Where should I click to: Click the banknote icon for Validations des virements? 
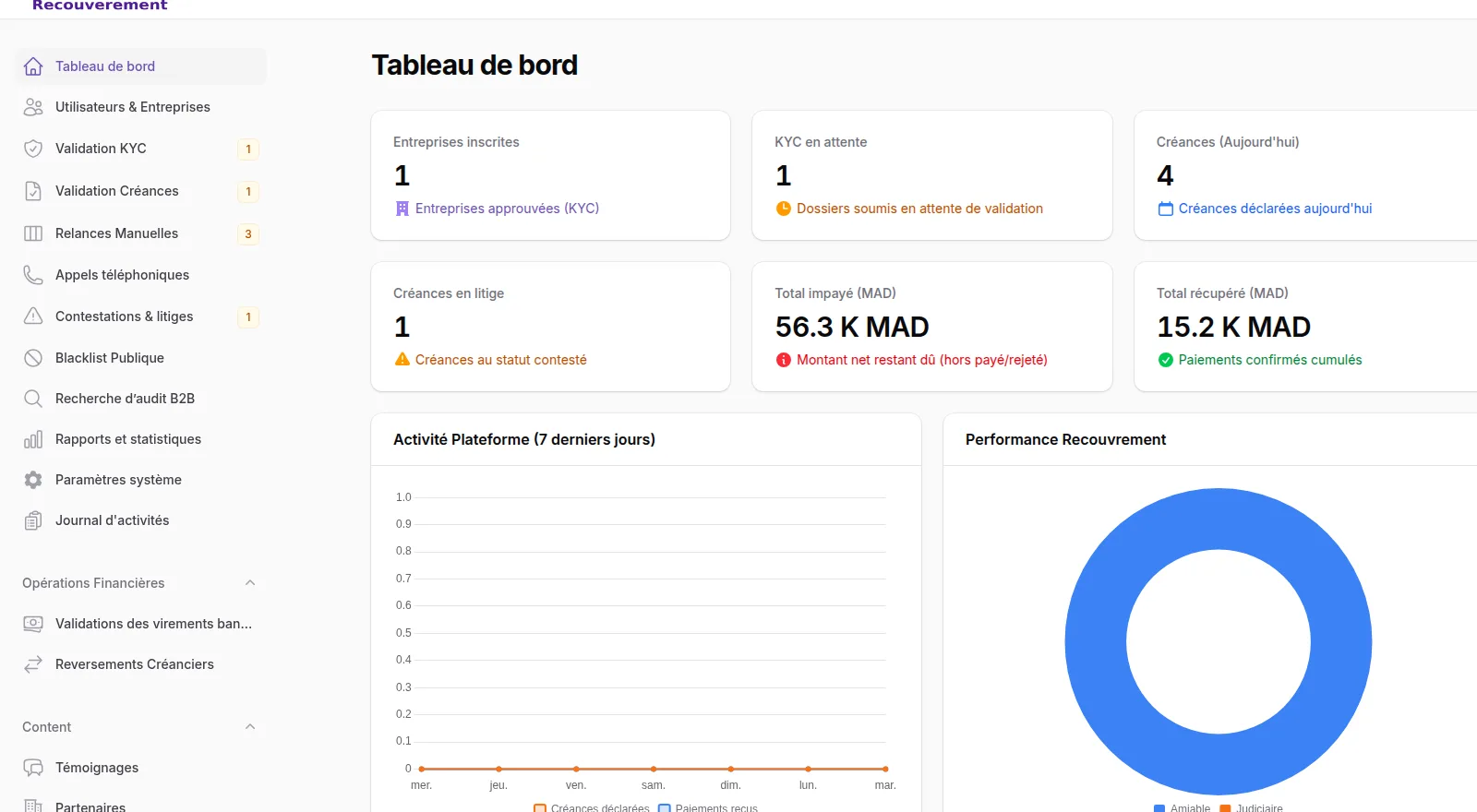pos(33,624)
